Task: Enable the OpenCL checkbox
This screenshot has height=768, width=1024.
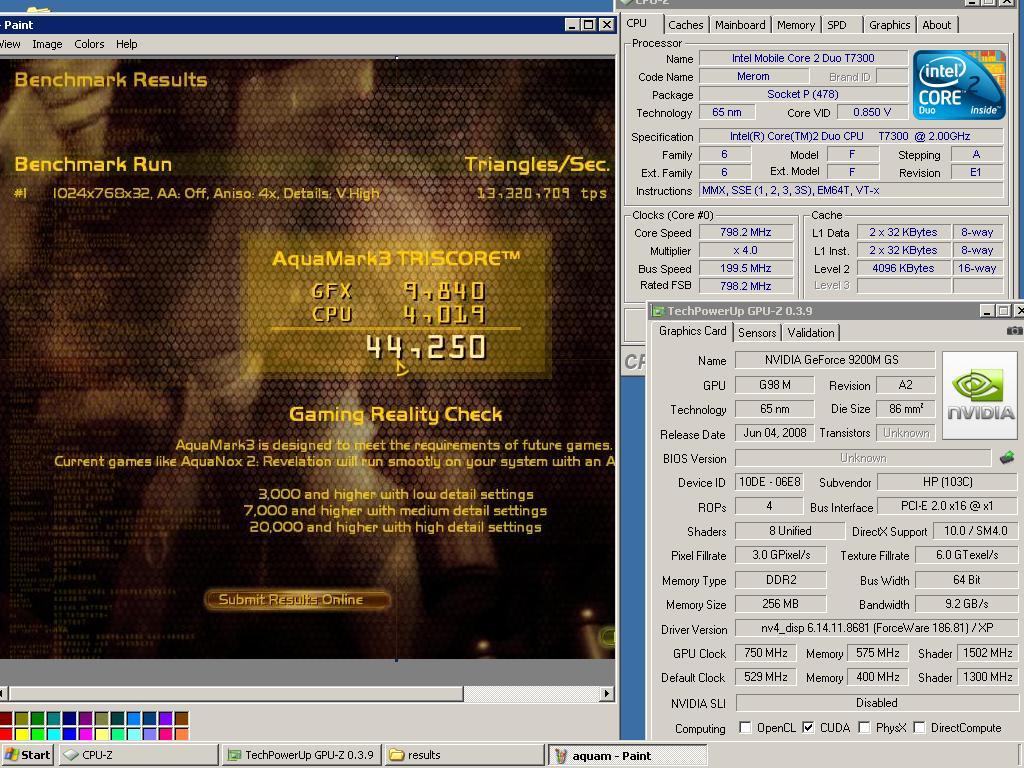Action: point(745,728)
